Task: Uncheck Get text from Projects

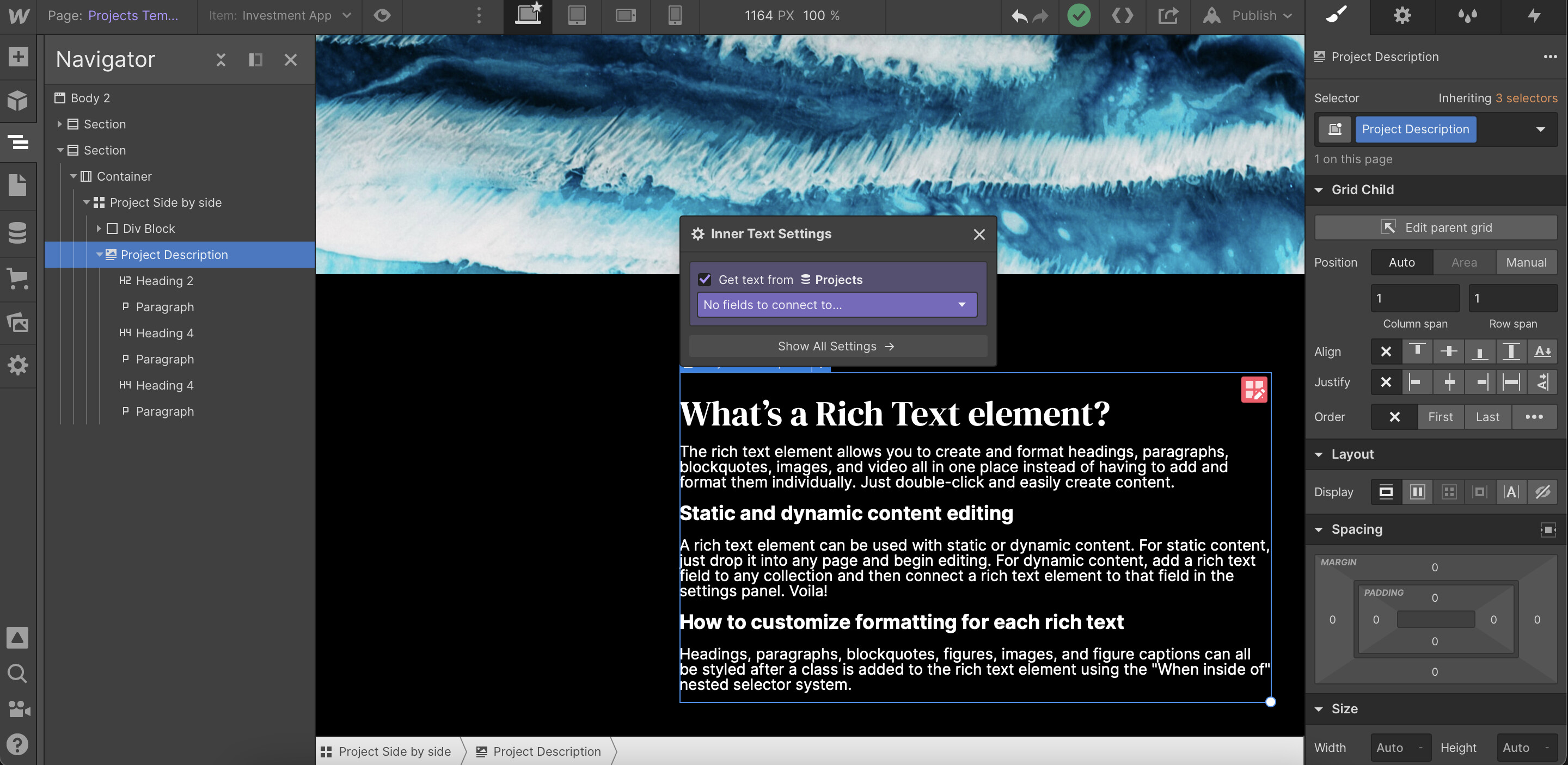Action: (705, 280)
